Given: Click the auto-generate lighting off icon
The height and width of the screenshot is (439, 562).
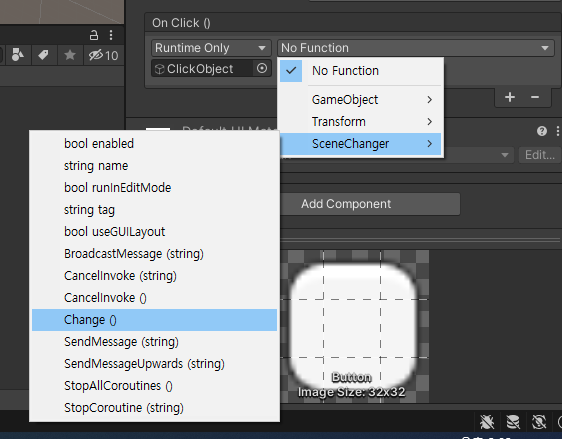Looking at the screenshot, I should point(539,422).
